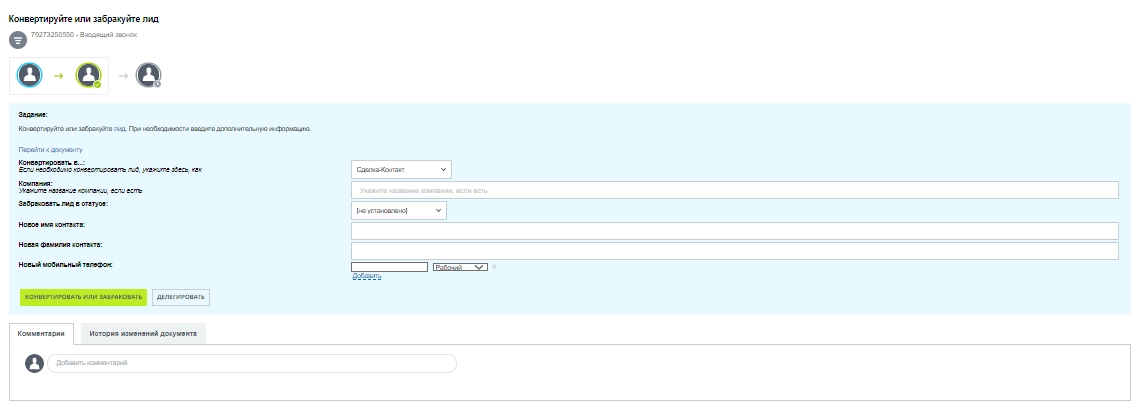
Task: Focus the new mobile phone input
Action: pos(389,267)
